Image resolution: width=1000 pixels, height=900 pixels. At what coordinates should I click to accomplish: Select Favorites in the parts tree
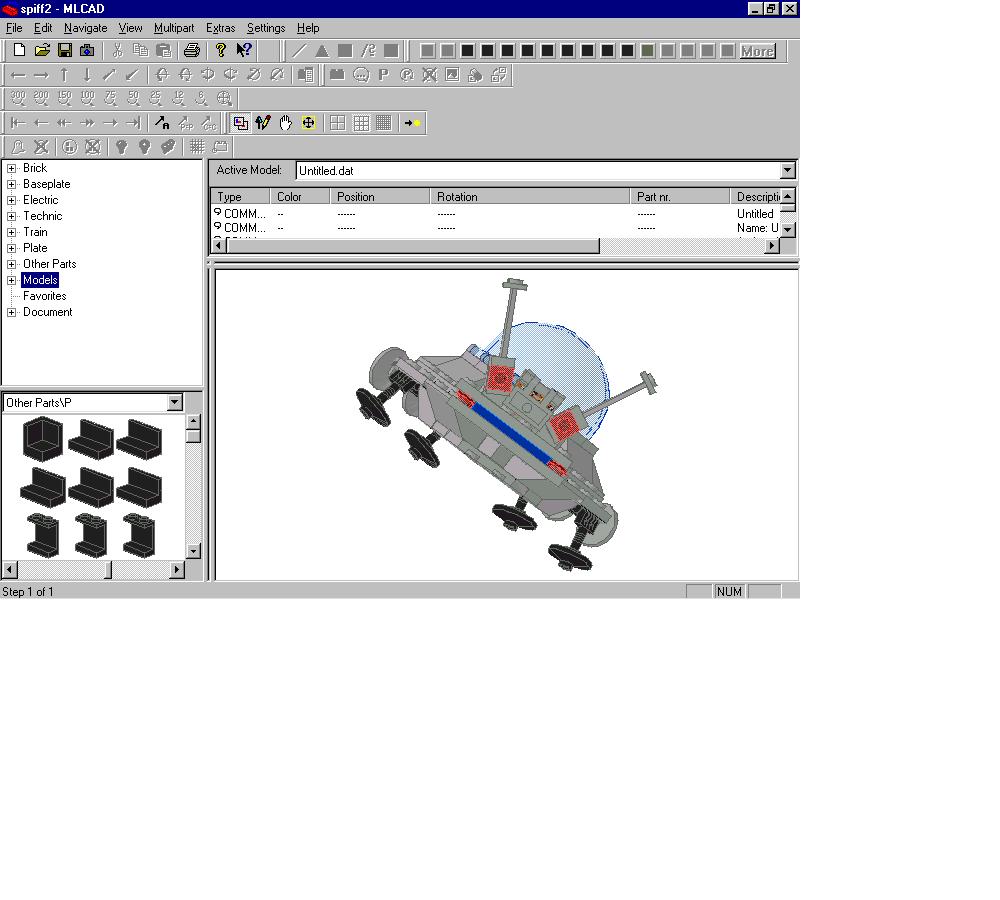pos(45,296)
